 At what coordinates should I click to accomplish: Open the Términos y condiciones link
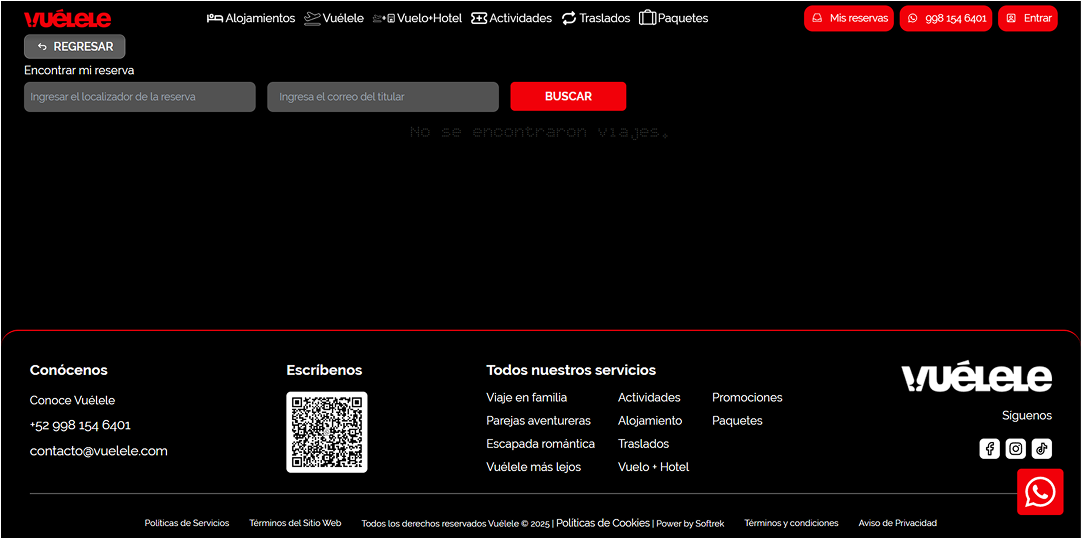[x=791, y=523]
